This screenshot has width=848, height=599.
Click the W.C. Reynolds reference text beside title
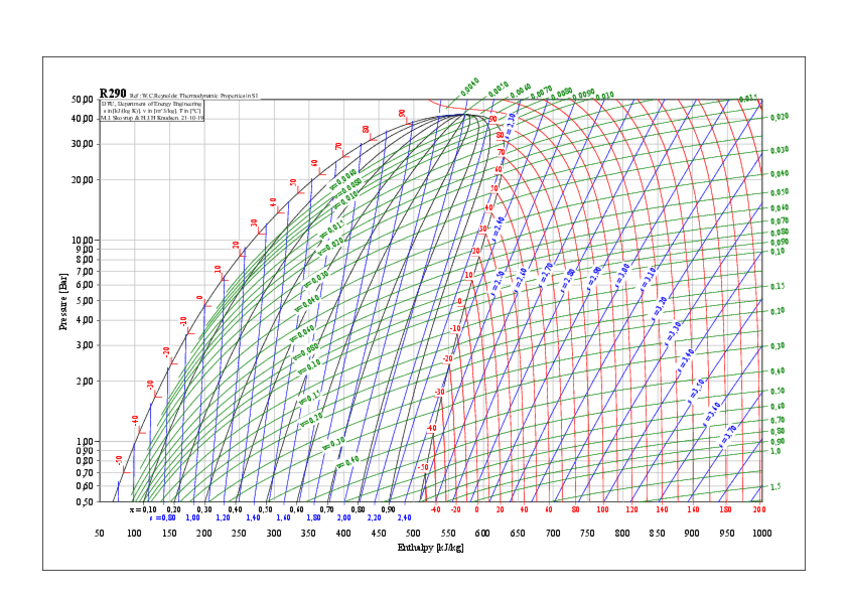point(194,96)
